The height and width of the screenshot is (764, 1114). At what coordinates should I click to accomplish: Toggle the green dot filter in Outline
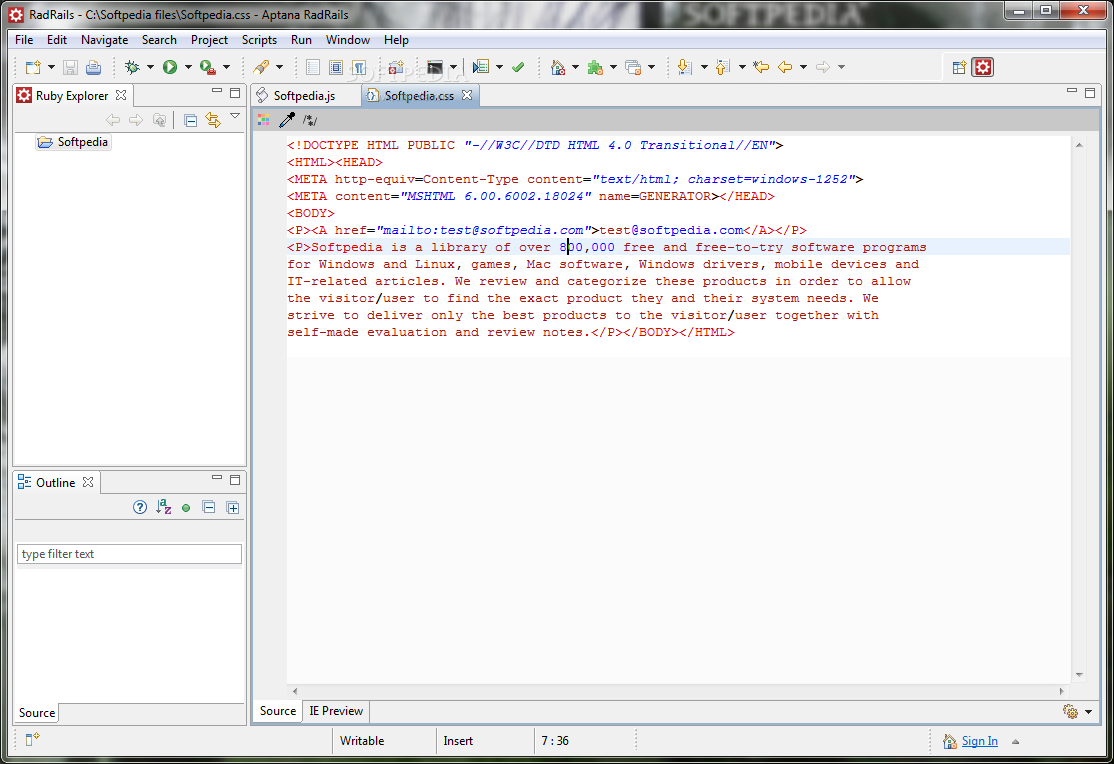(186, 508)
